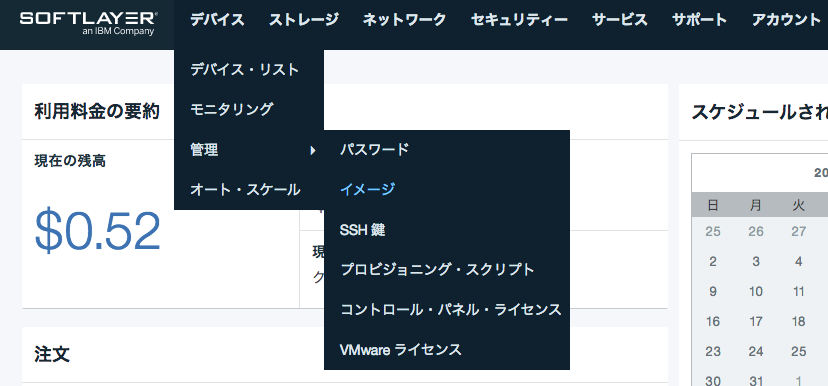Click the 火 weekday column header
828x386 pixels.
tap(798, 205)
